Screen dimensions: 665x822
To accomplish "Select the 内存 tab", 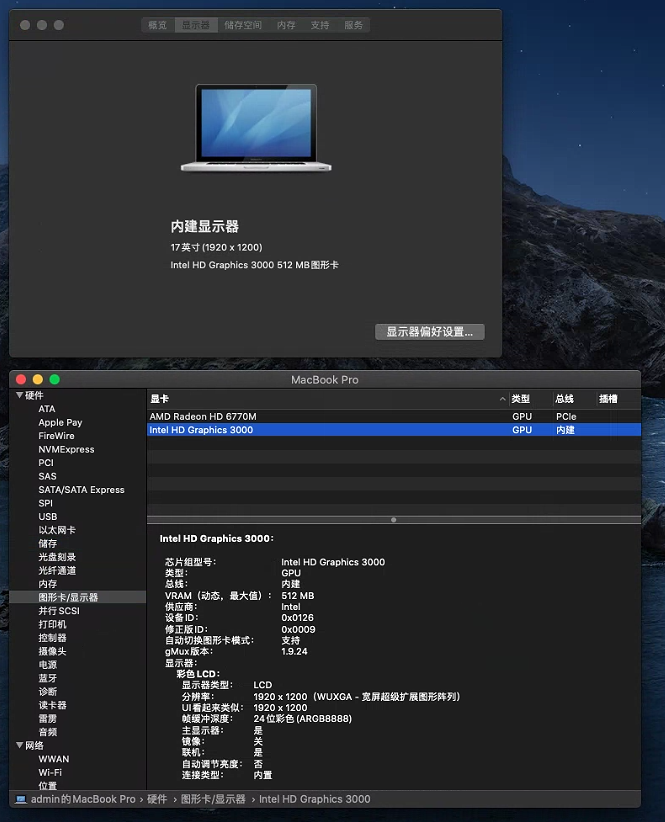I will tap(287, 25).
